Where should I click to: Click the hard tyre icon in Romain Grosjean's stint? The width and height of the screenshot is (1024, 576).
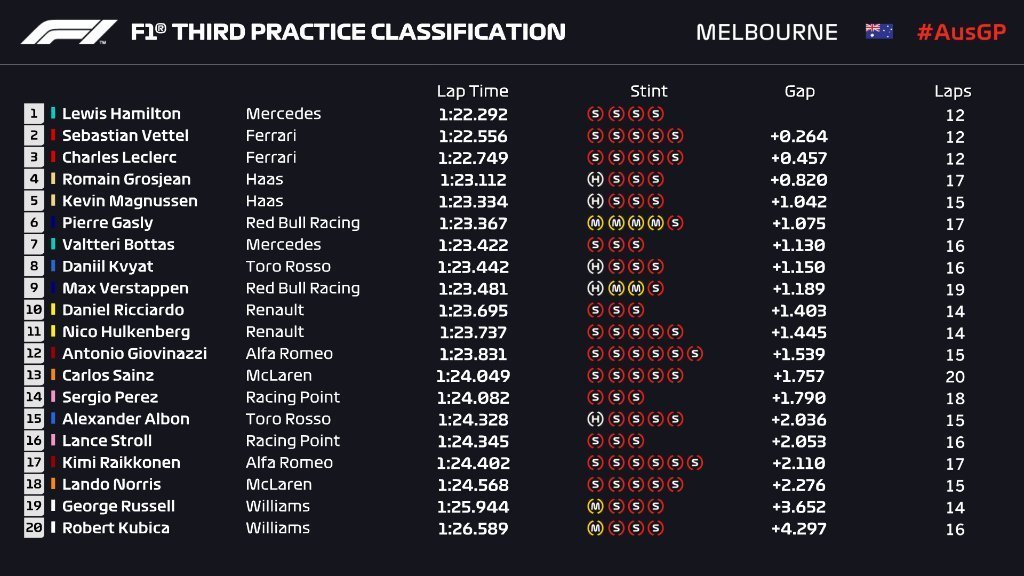595,180
